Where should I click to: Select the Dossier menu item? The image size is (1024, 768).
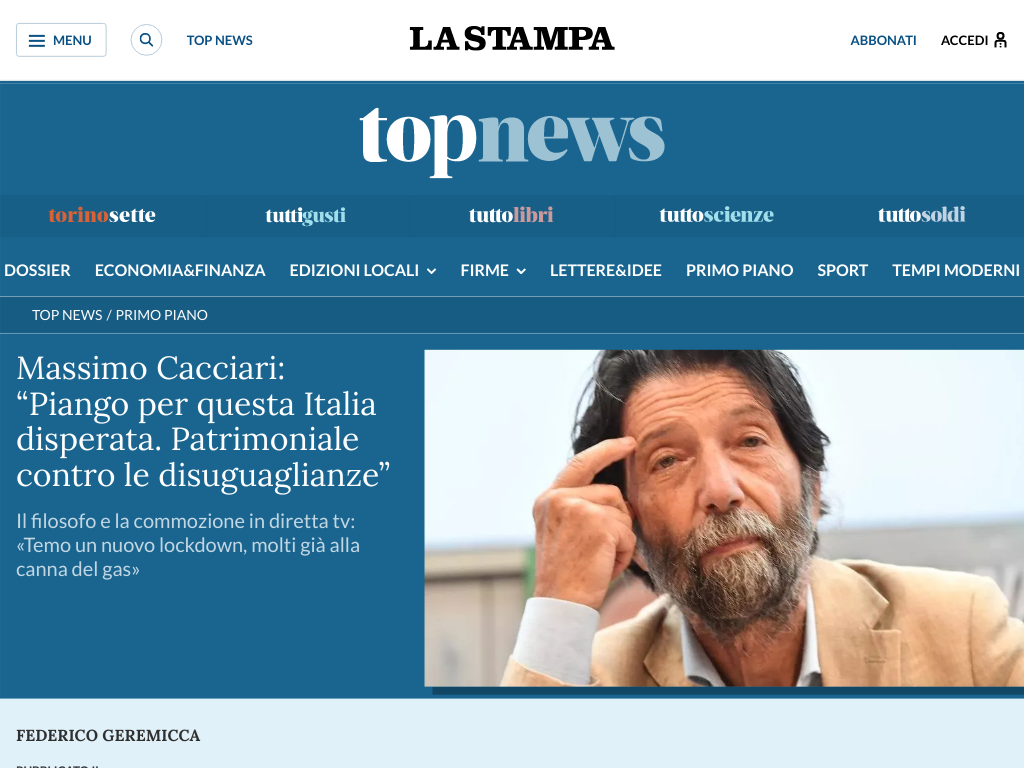pos(37,270)
